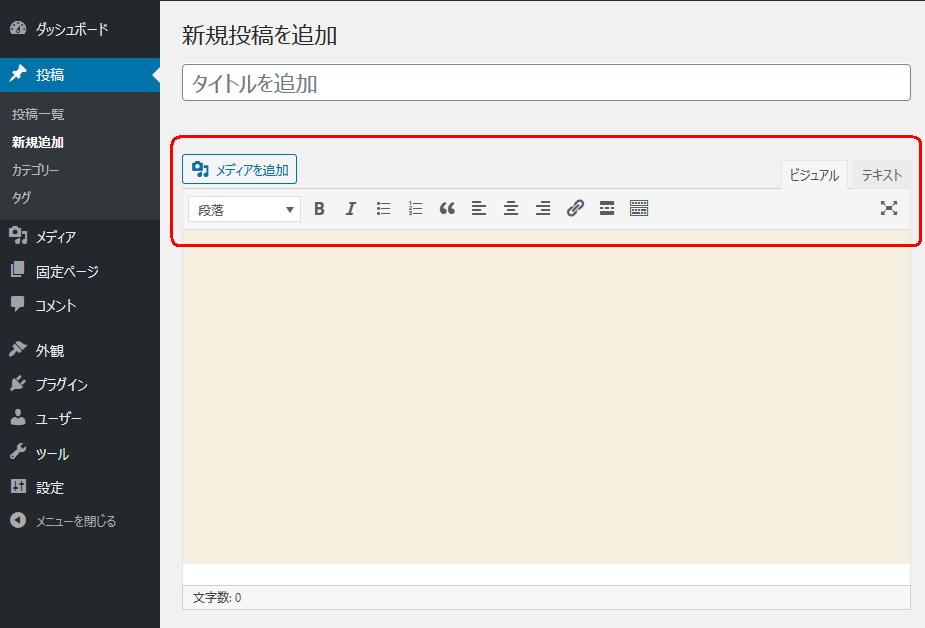Toggle bold formatting in the editor toolbar
The image size is (925, 628).
click(x=319, y=209)
